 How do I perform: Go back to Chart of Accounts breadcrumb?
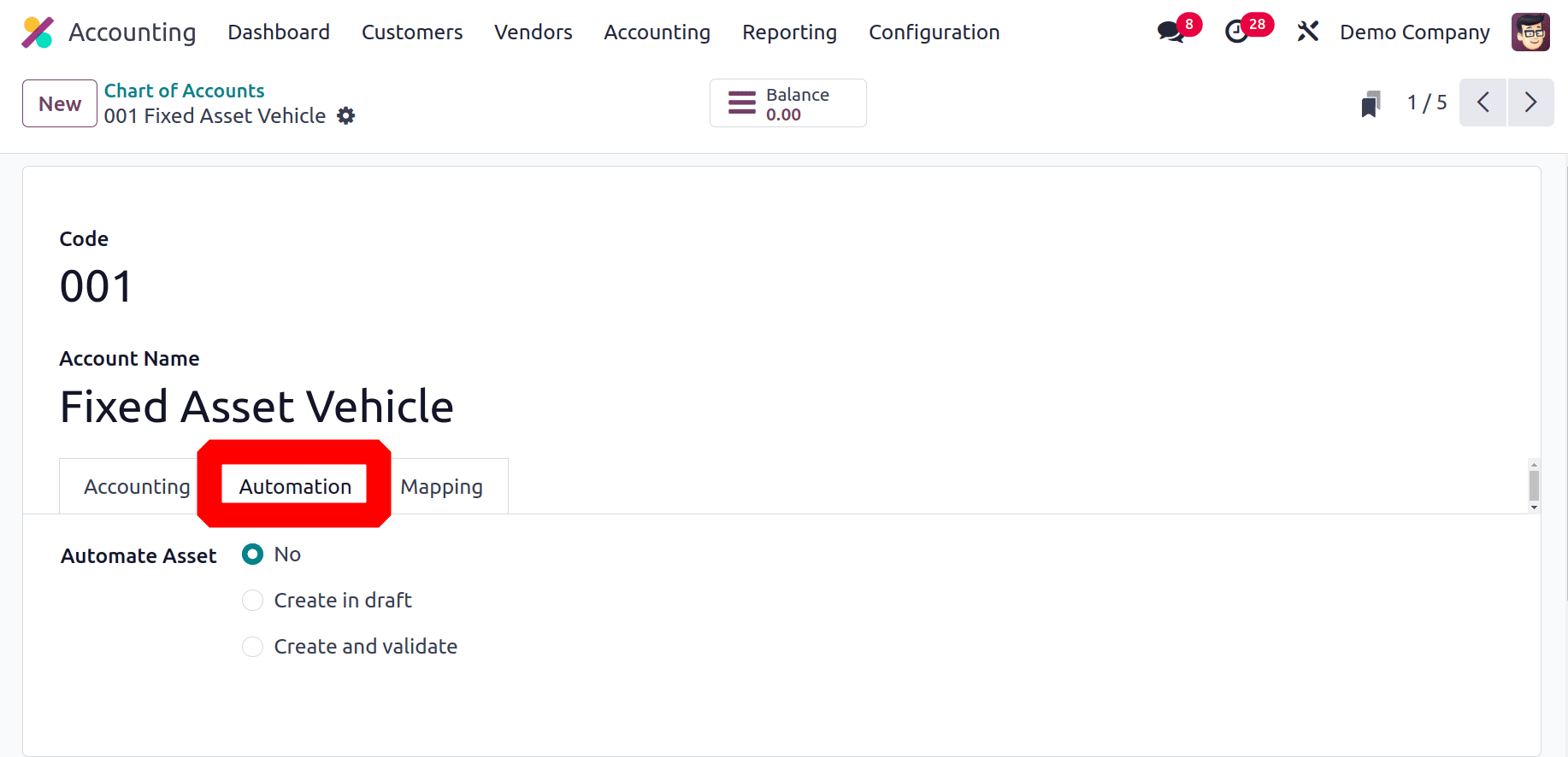[184, 91]
